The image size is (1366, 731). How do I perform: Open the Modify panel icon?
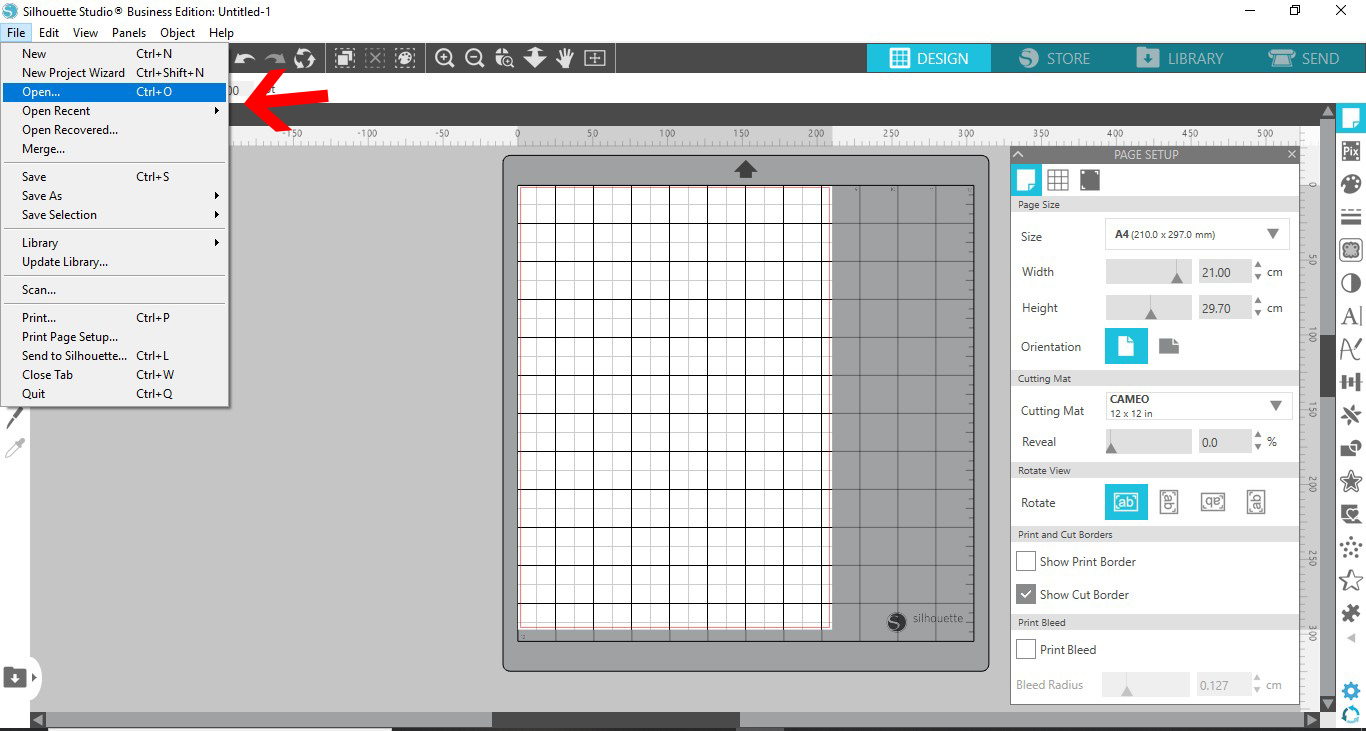pyautogui.click(x=1351, y=448)
